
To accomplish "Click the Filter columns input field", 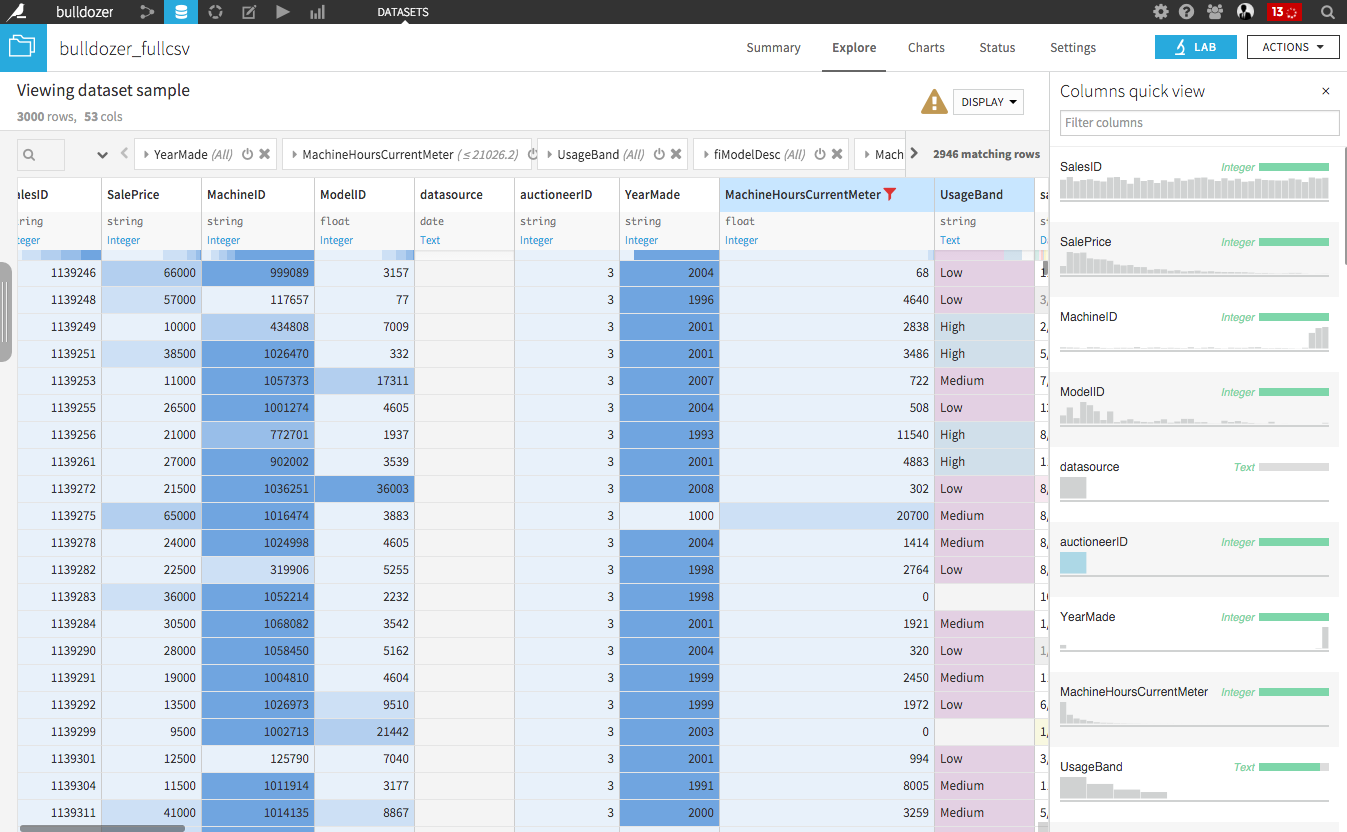I will [x=1199, y=123].
